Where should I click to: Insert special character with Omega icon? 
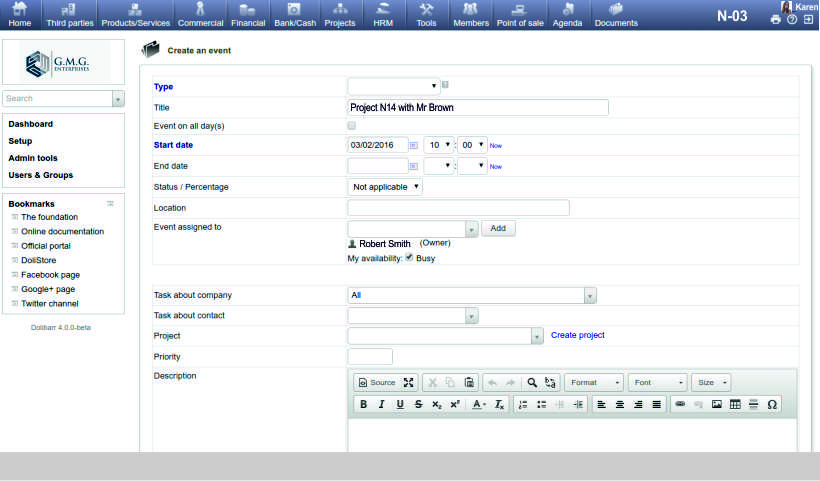point(772,404)
